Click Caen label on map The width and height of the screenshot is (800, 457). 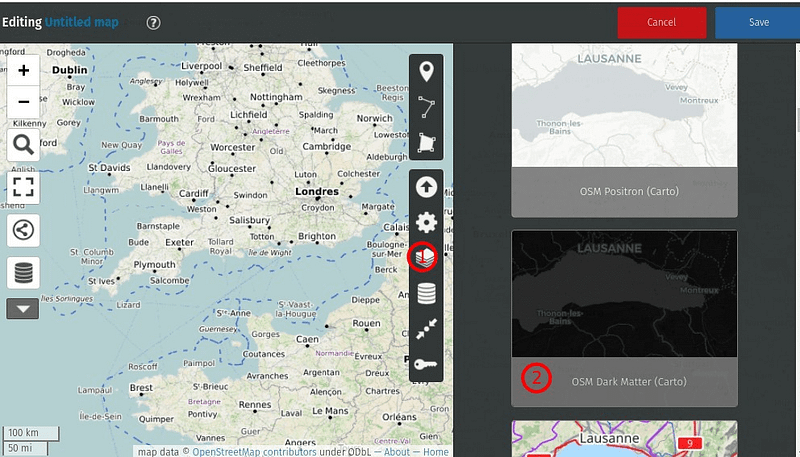tap(307, 339)
